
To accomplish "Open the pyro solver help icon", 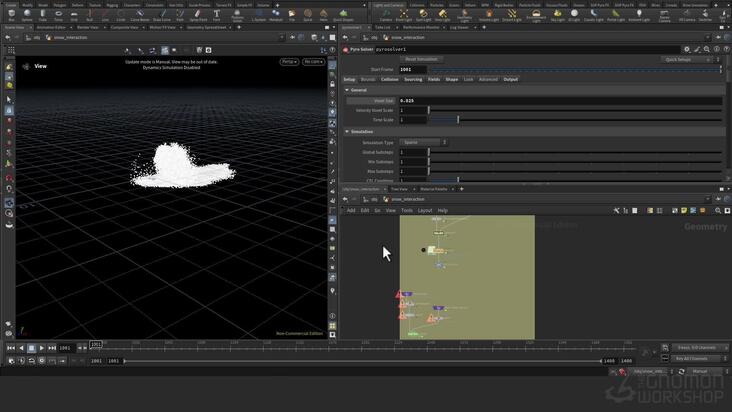I will pyautogui.click(x=726, y=49).
